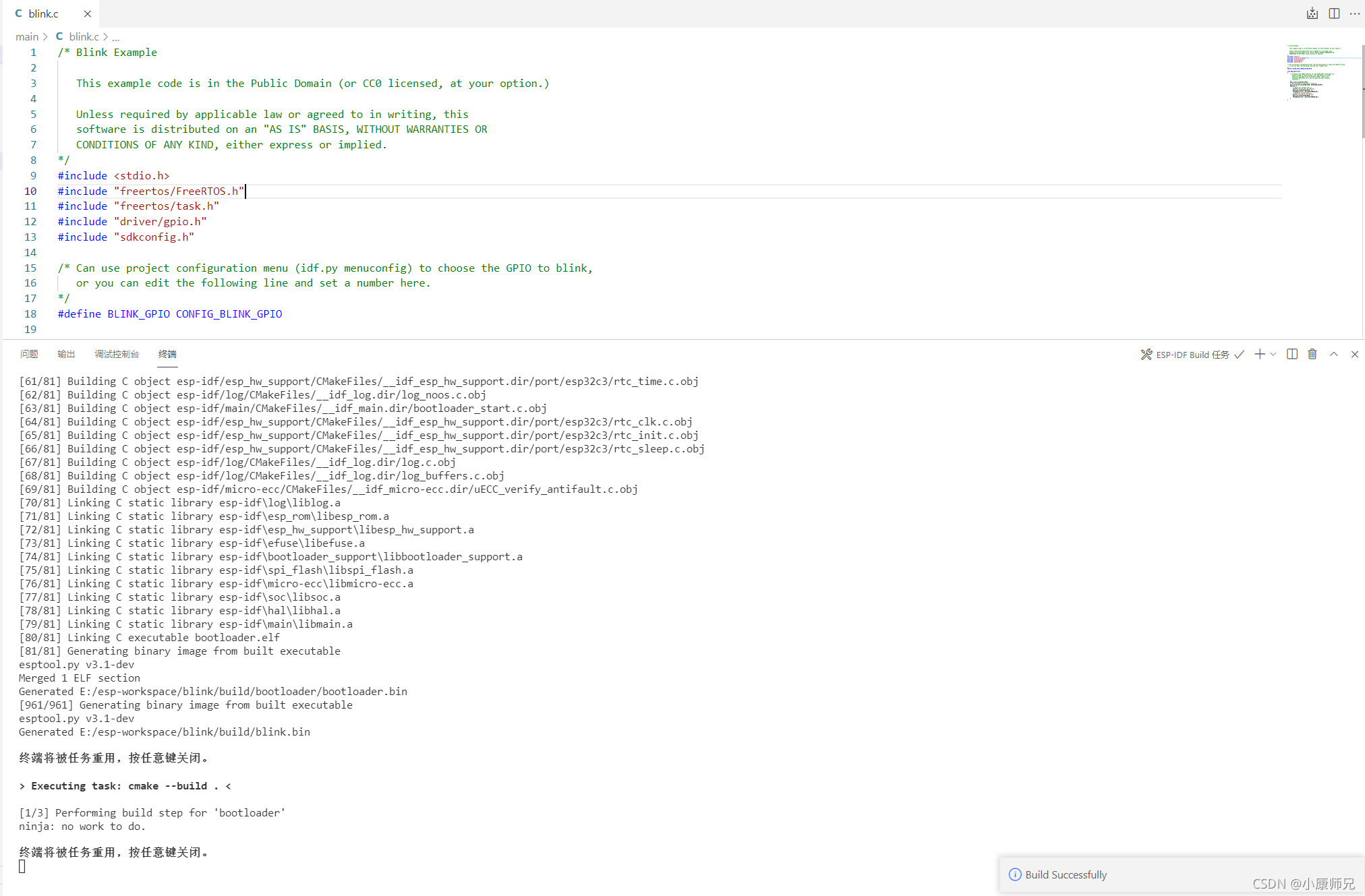Expand the breadcrumb 'main' path item
Screen dimensions: 1365x896
(28, 37)
